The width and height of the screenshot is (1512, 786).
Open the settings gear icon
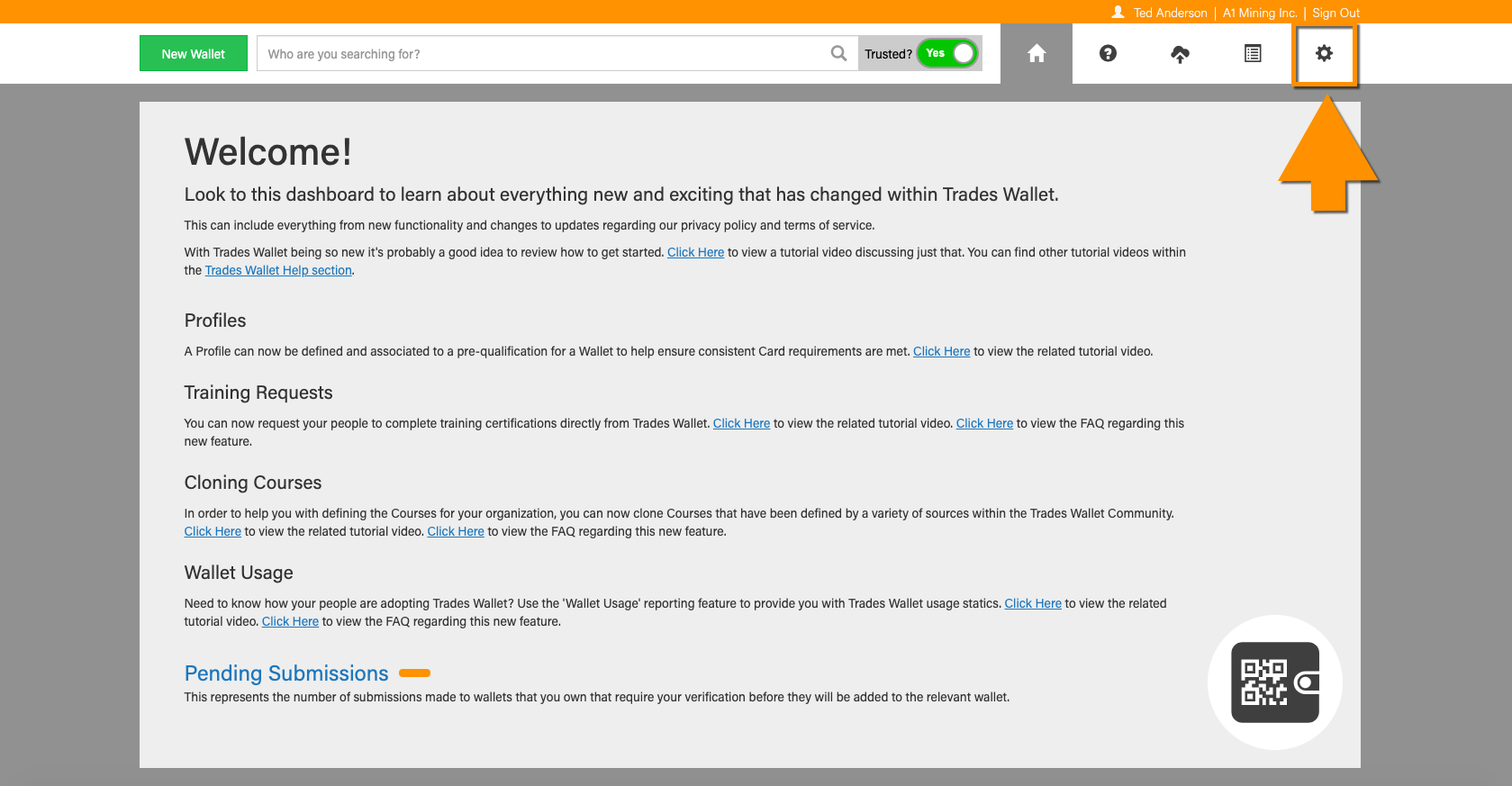tap(1324, 54)
